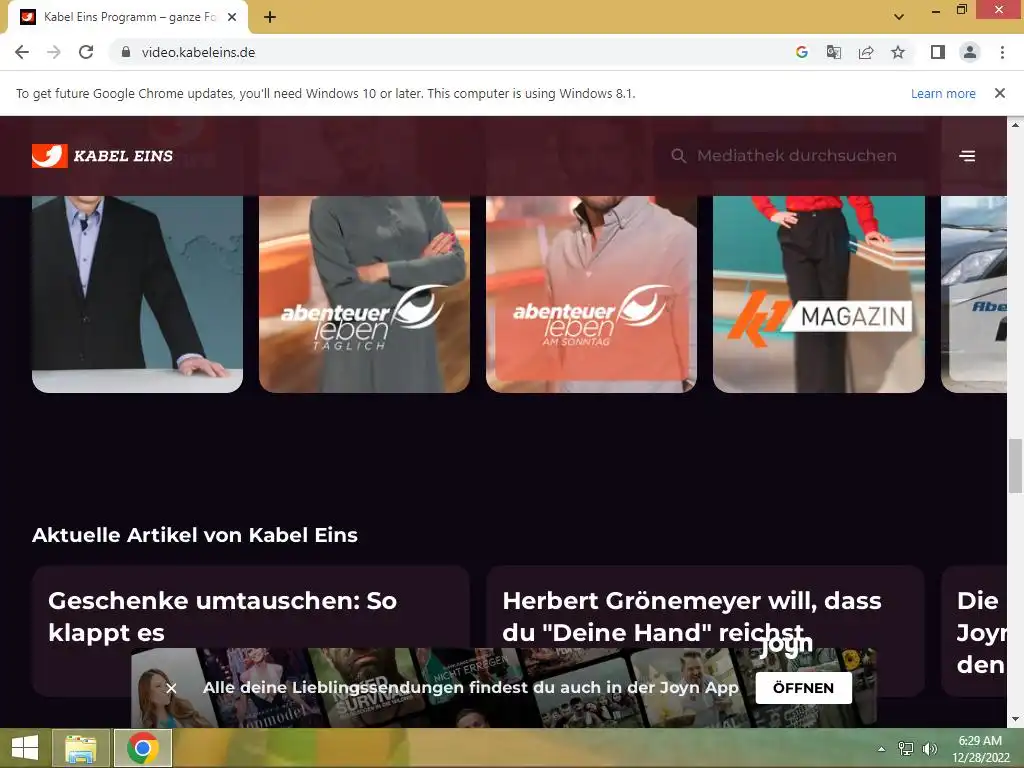Open the hamburger menu on Kabel Eins
The width and height of the screenshot is (1024, 768).
coord(967,156)
